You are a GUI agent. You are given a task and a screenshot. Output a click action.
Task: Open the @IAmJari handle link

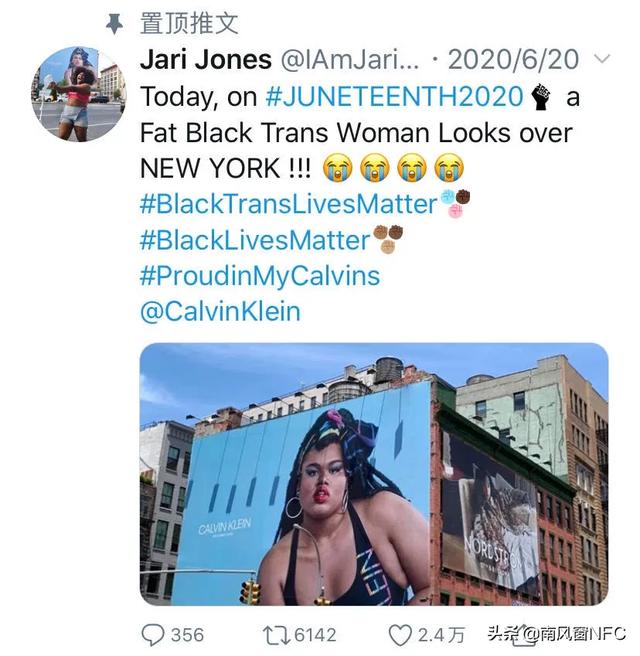coord(349,60)
